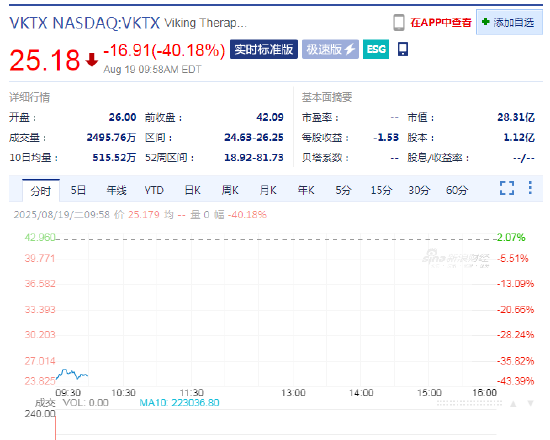Open the mobile device icon beside ESG
The image size is (550, 440).
click(x=403, y=49)
